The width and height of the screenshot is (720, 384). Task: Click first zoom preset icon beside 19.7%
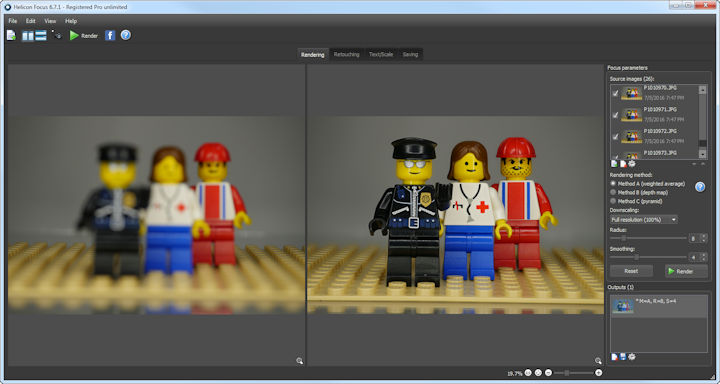pos(528,373)
